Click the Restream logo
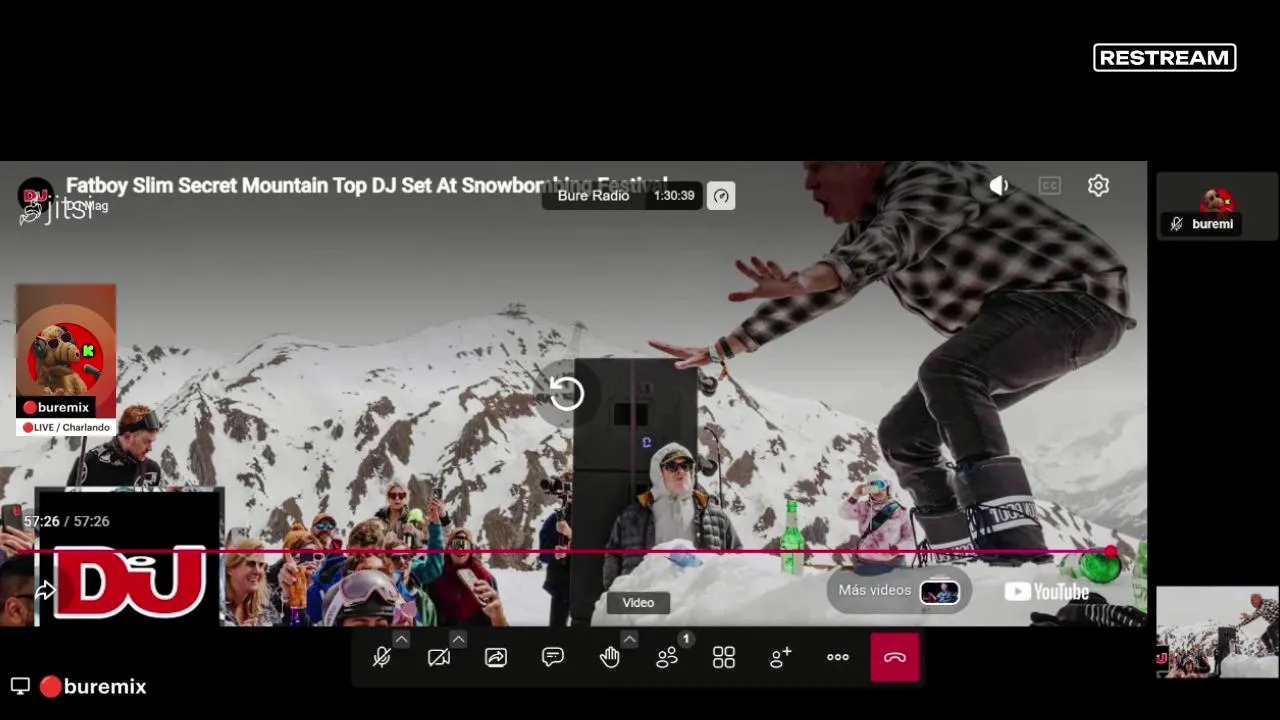The height and width of the screenshot is (720, 1280). (1165, 58)
